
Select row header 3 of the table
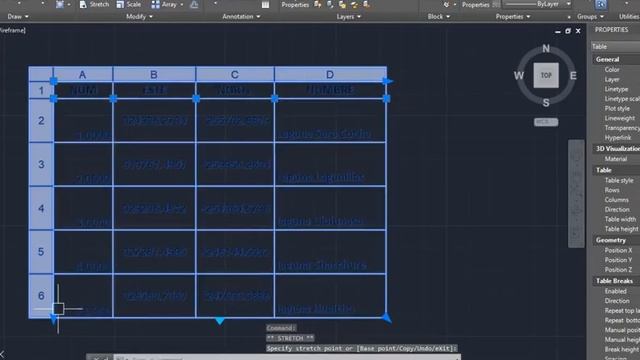41,164
